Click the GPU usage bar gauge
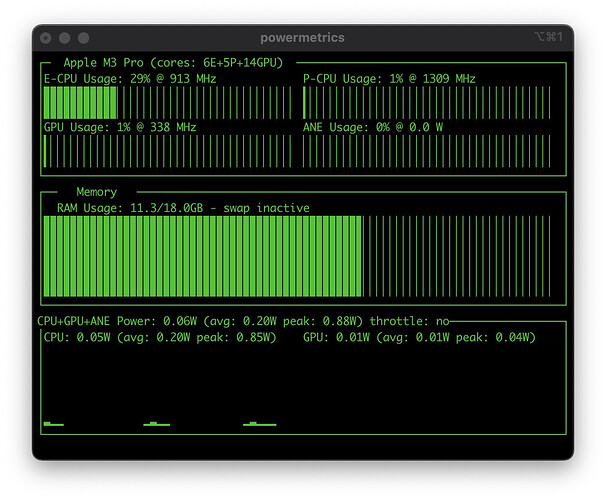606x500 pixels. (168, 151)
